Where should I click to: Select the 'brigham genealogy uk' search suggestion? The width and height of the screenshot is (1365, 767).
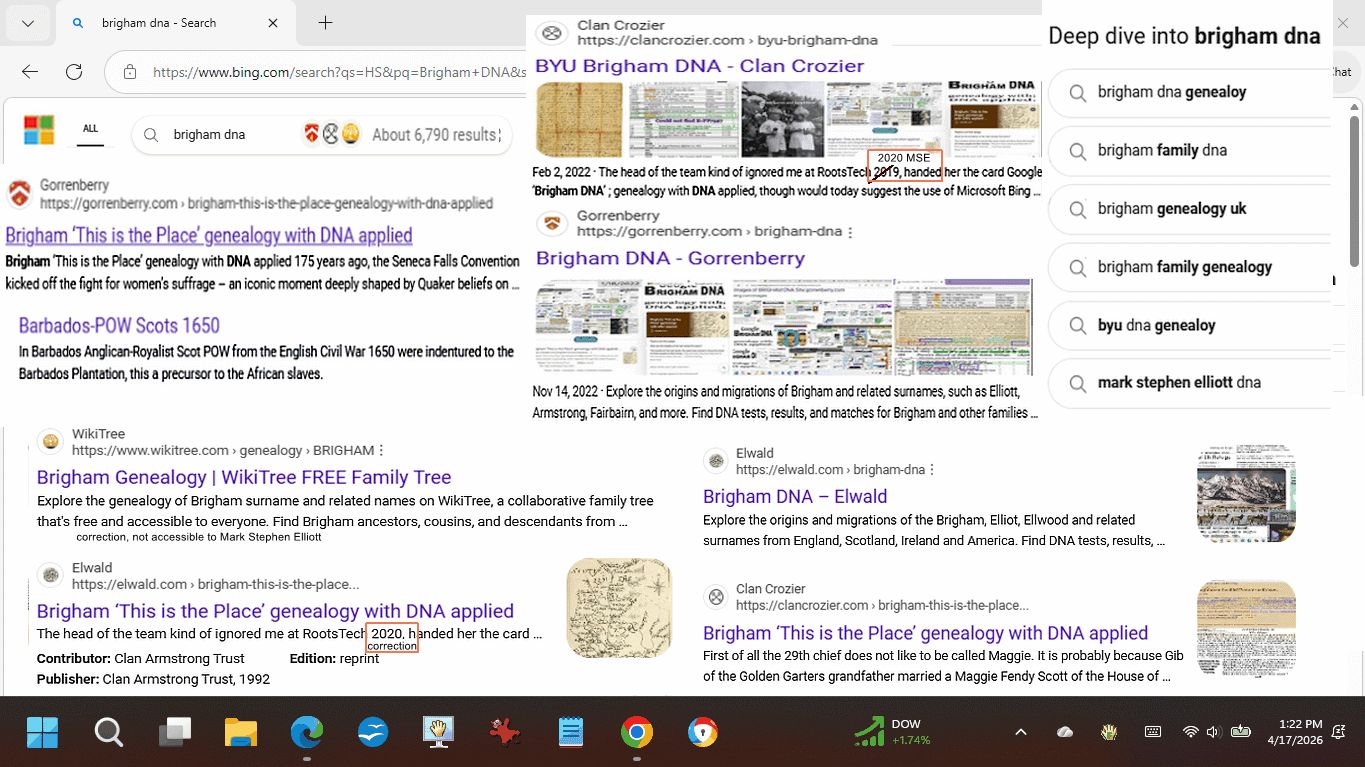[1172, 209]
